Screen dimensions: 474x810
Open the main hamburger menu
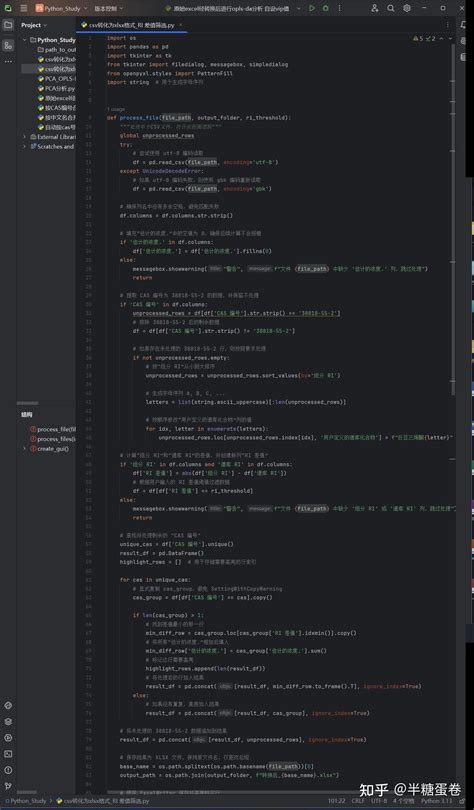[x=23, y=8]
